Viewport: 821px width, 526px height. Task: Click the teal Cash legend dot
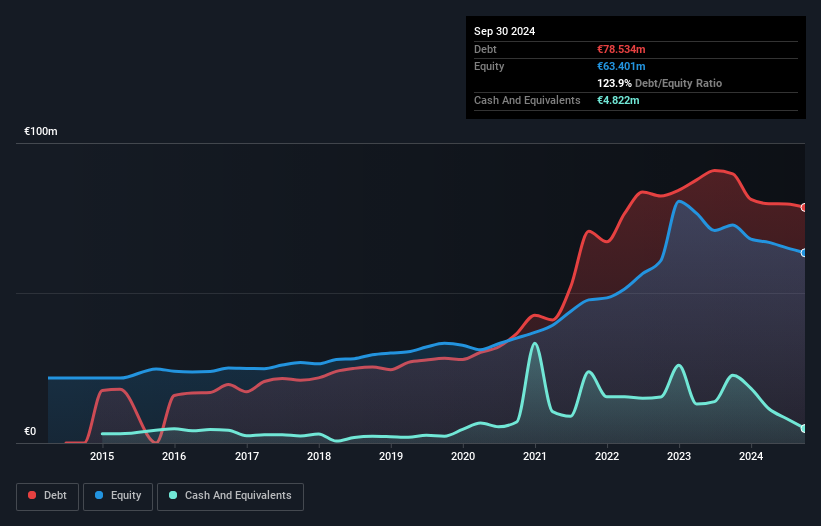click(173, 495)
